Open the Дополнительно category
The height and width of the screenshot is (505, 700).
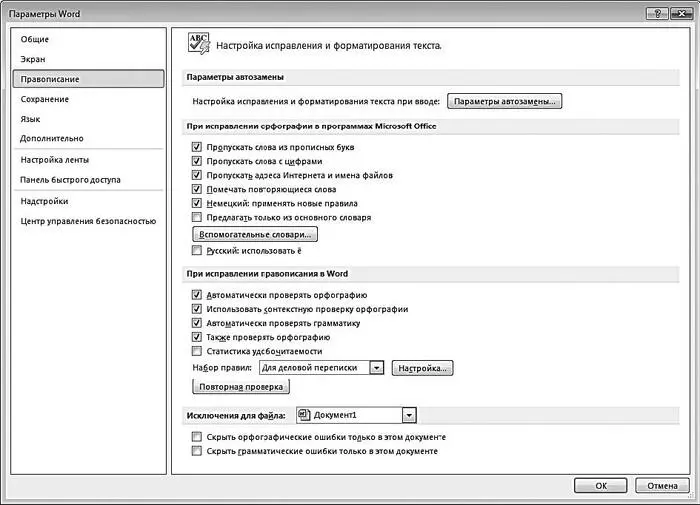tap(52, 138)
